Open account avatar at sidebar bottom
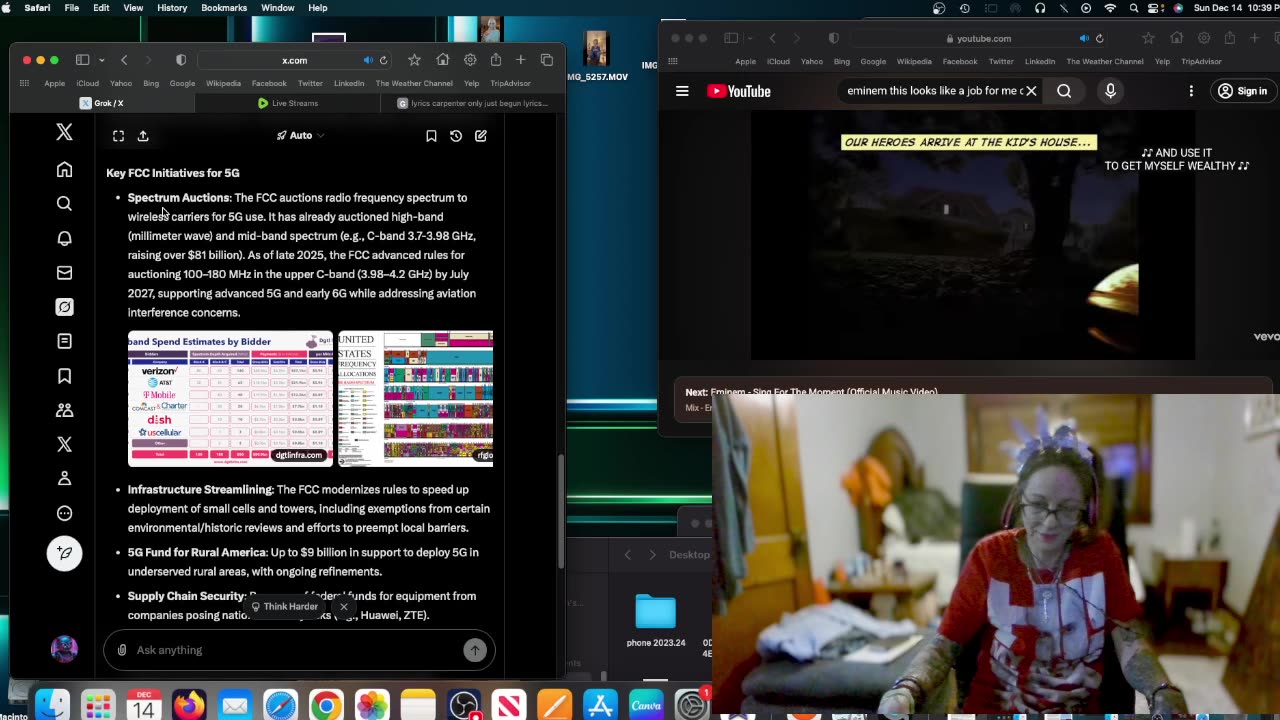Image resolution: width=1280 pixels, height=720 pixels. pos(64,649)
